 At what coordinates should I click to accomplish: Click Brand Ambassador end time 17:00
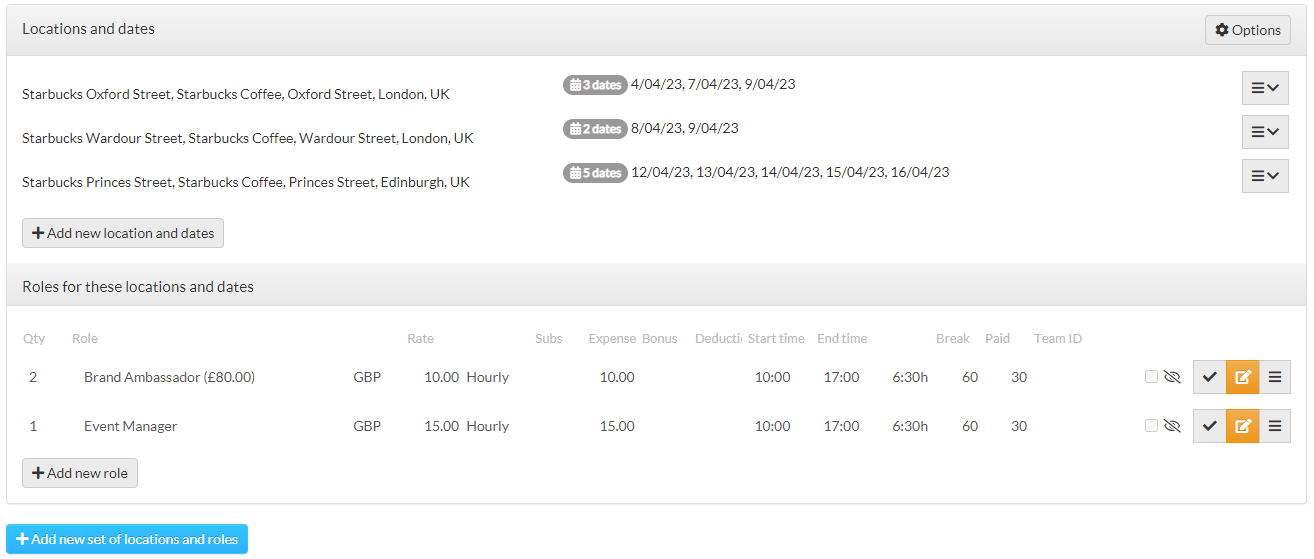tap(841, 377)
